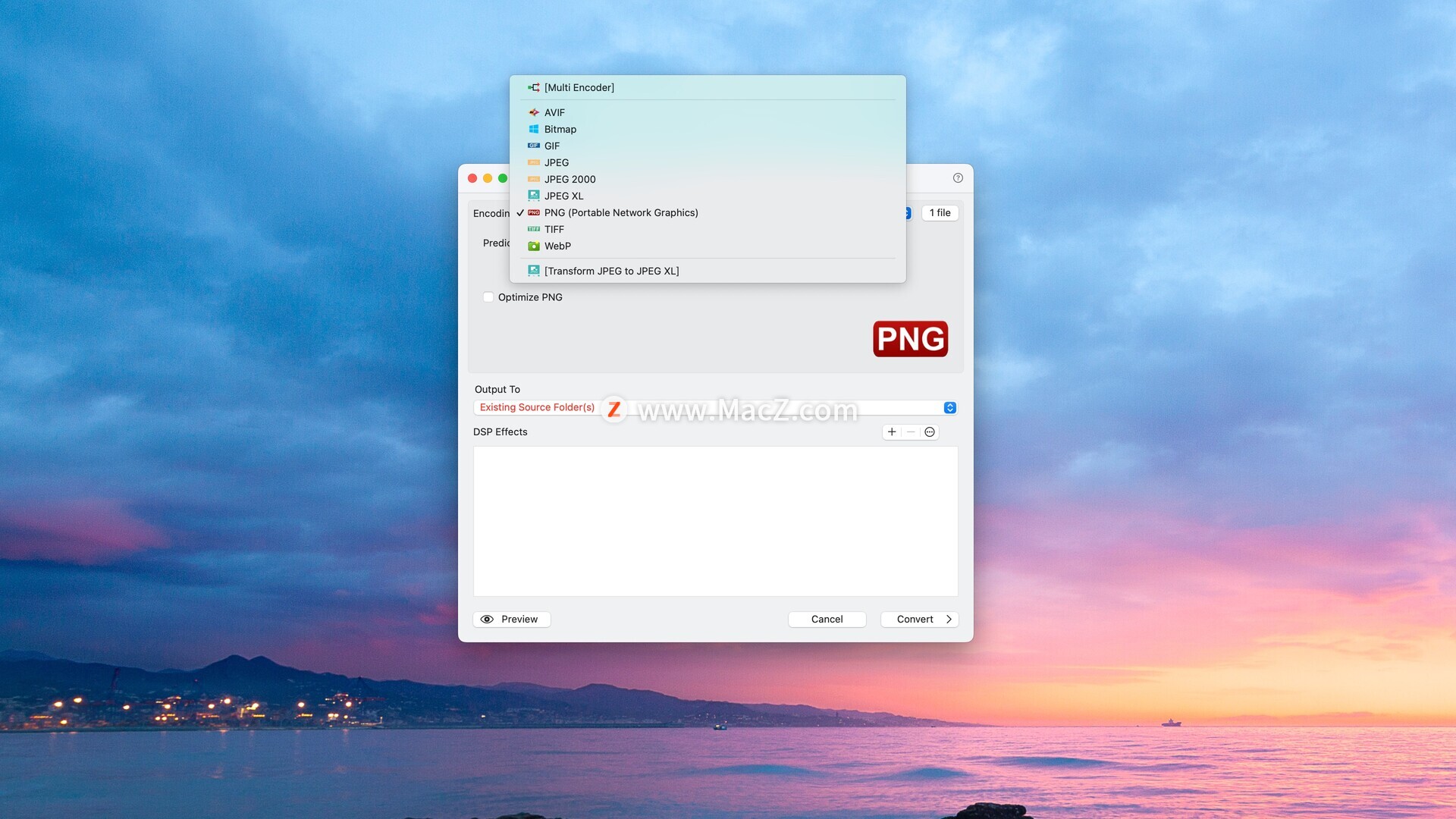
Task: Click the minus icon to remove DSP effect
Action: point(911,432)
